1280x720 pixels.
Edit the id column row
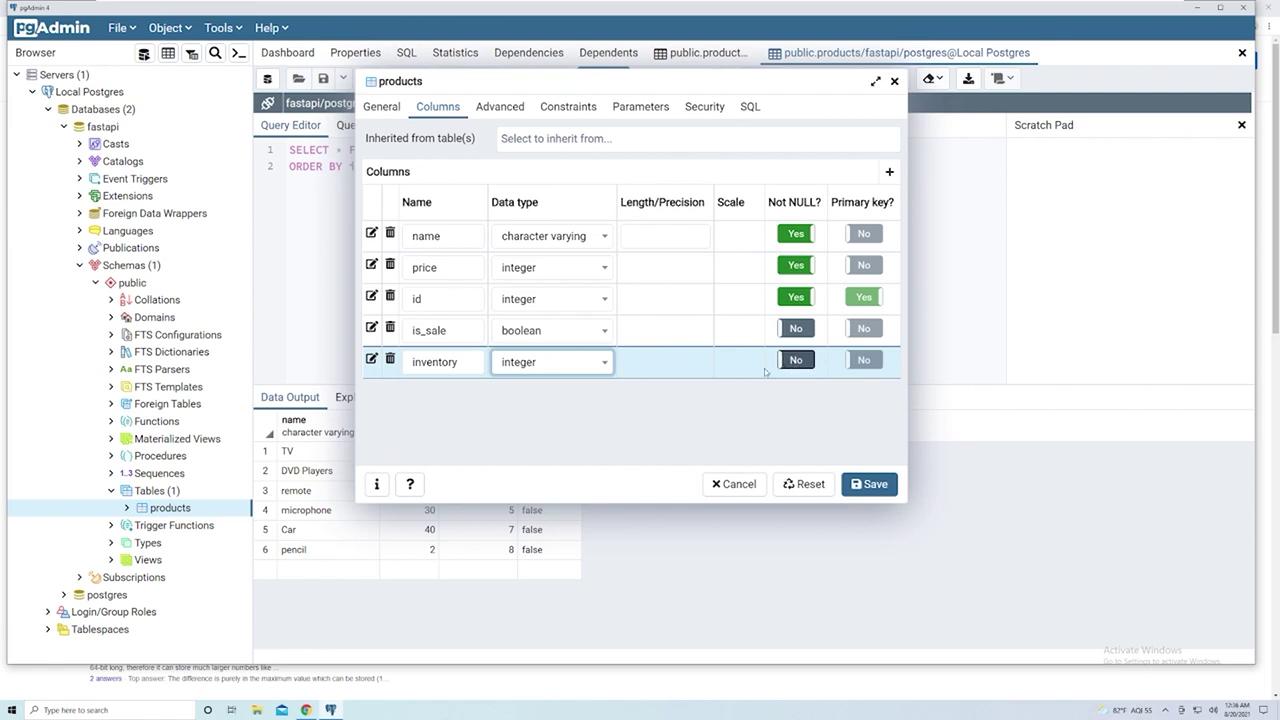click(371, 296)
